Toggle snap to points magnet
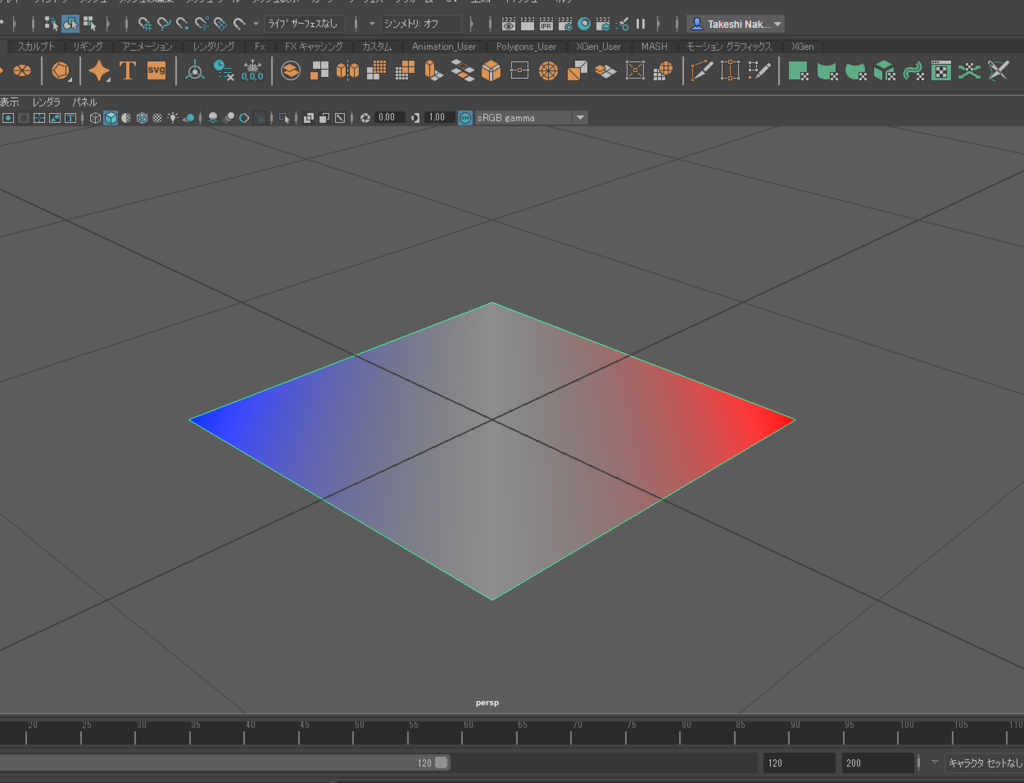 (x=182, y=24)
